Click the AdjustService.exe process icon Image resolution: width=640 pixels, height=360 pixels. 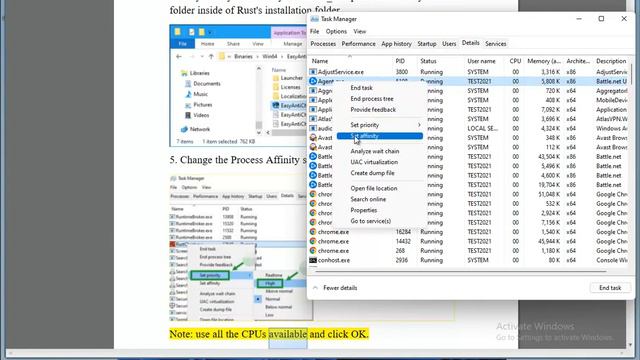313,72
